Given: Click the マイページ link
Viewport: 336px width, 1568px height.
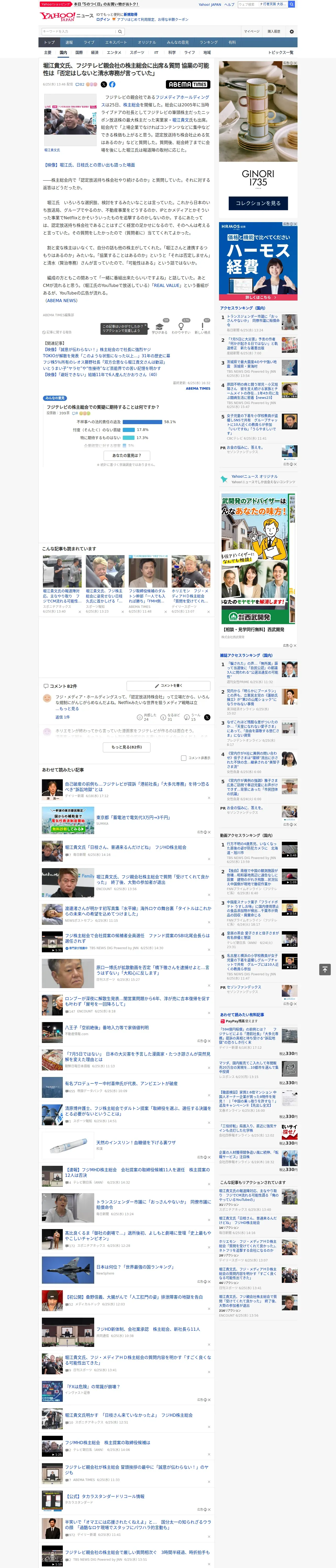Looking at the screenshot, I should [252, 32].
